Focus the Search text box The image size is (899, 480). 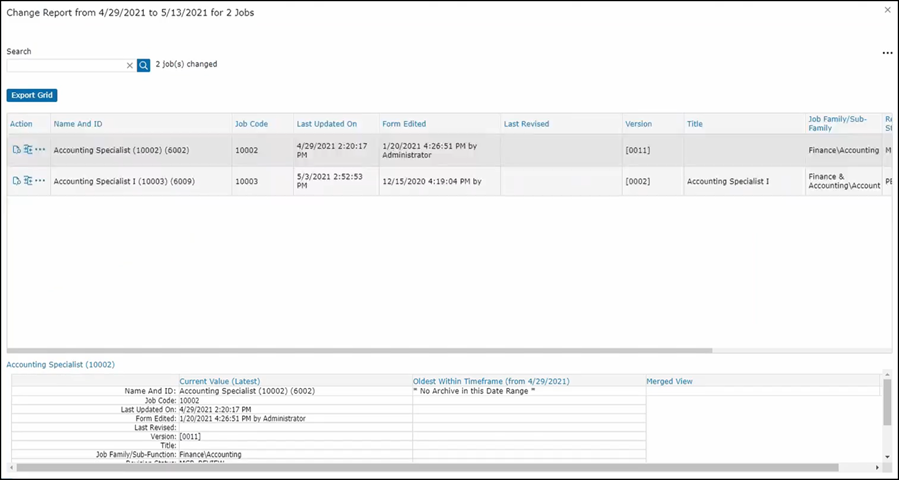(66, 65)
